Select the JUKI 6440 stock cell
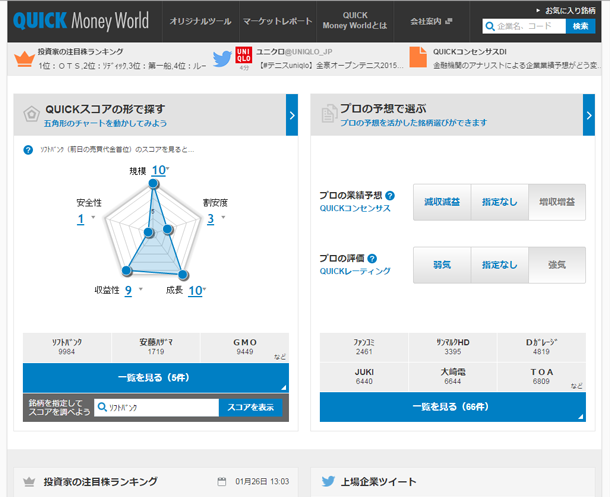Screen dimensions: 610x497 (x=364, y=376)
